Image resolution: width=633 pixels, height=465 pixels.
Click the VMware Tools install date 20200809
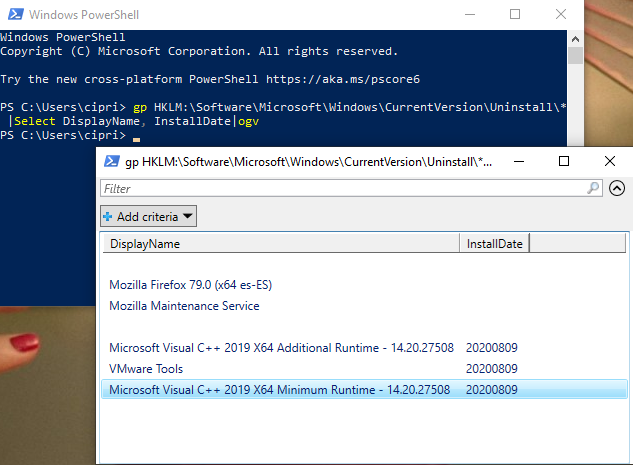(x=492, y=369)
